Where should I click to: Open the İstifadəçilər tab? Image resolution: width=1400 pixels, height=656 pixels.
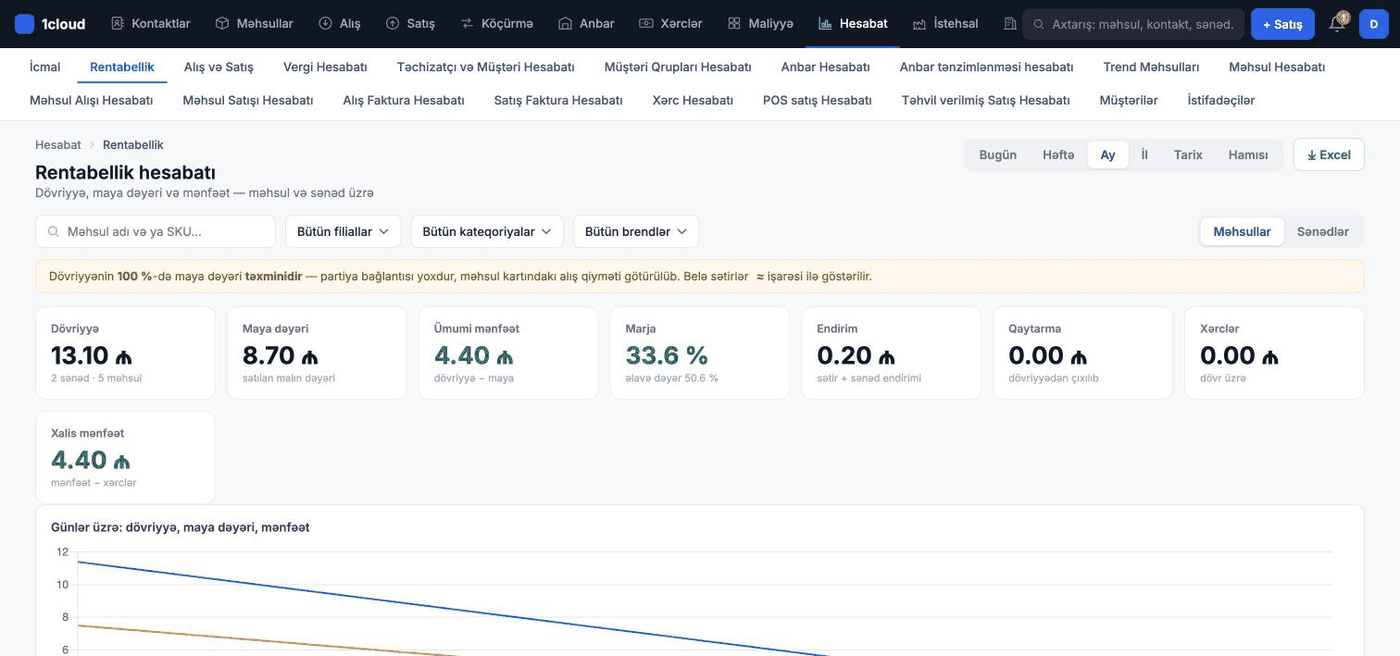(1221, 100)
